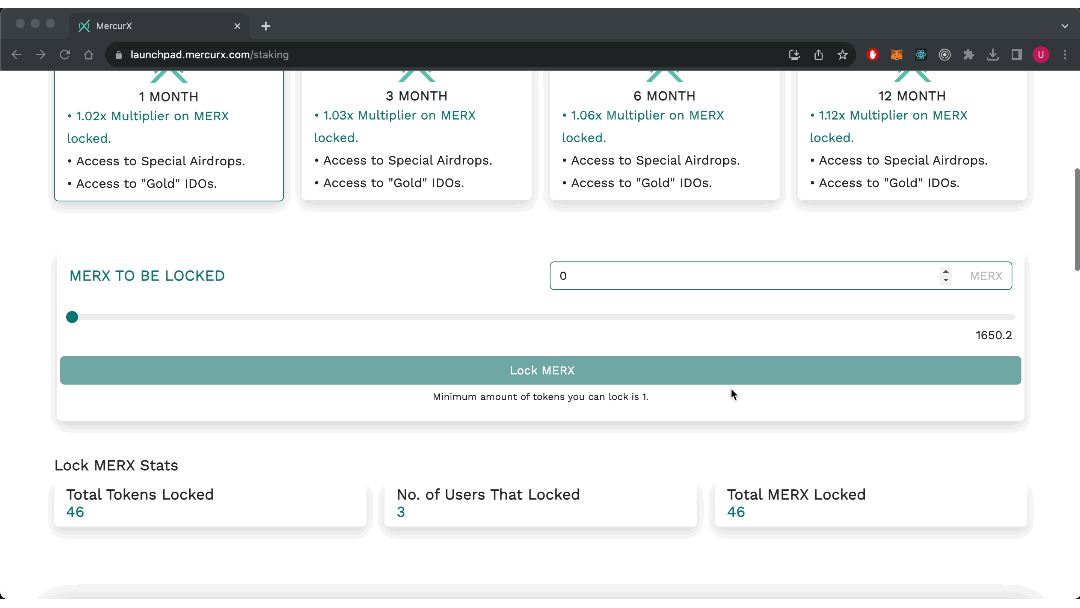Click the Total Tokens Locked value 46

coord(75,512)
